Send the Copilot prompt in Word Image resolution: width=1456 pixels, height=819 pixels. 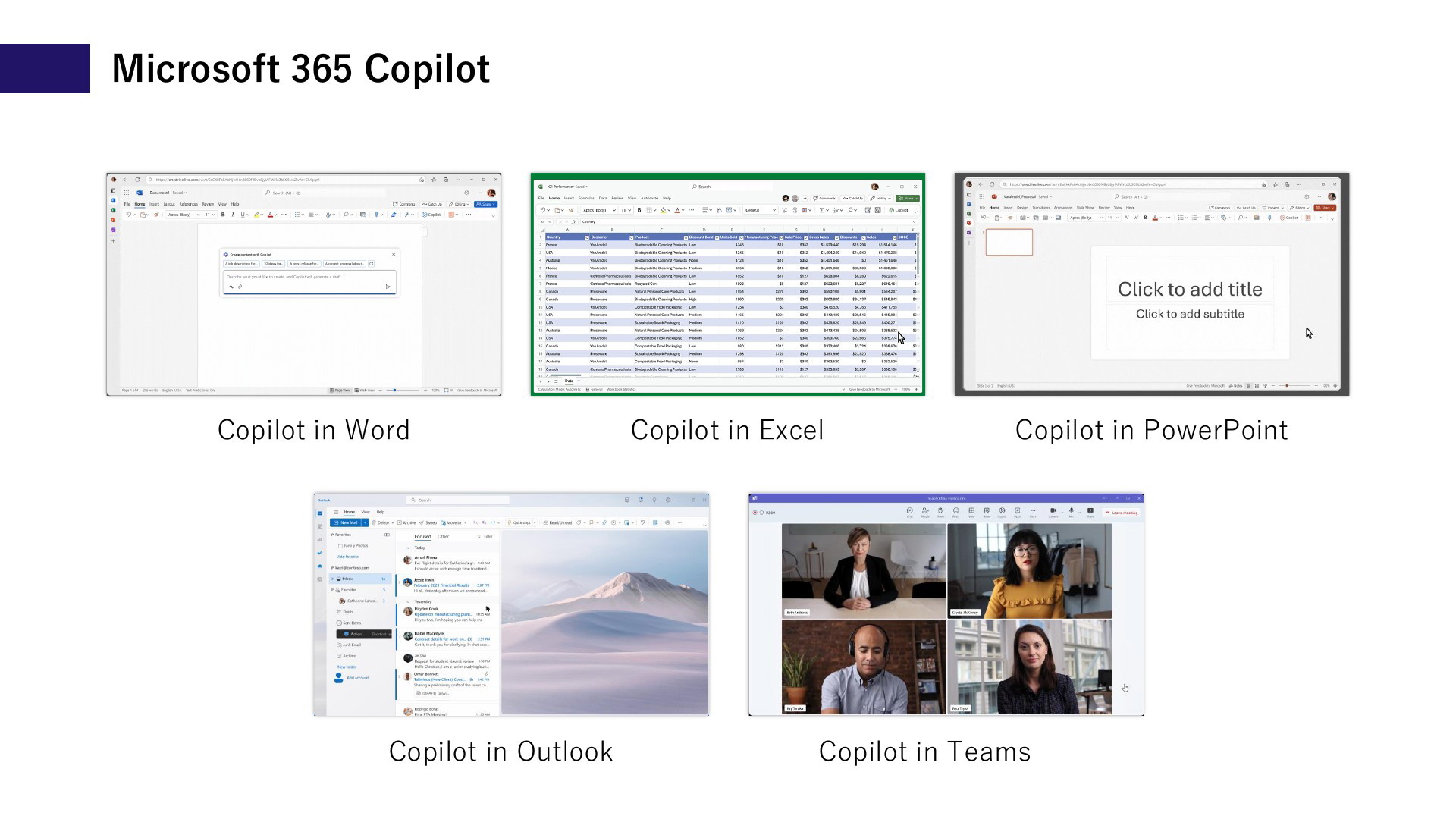tap(388, 287)
